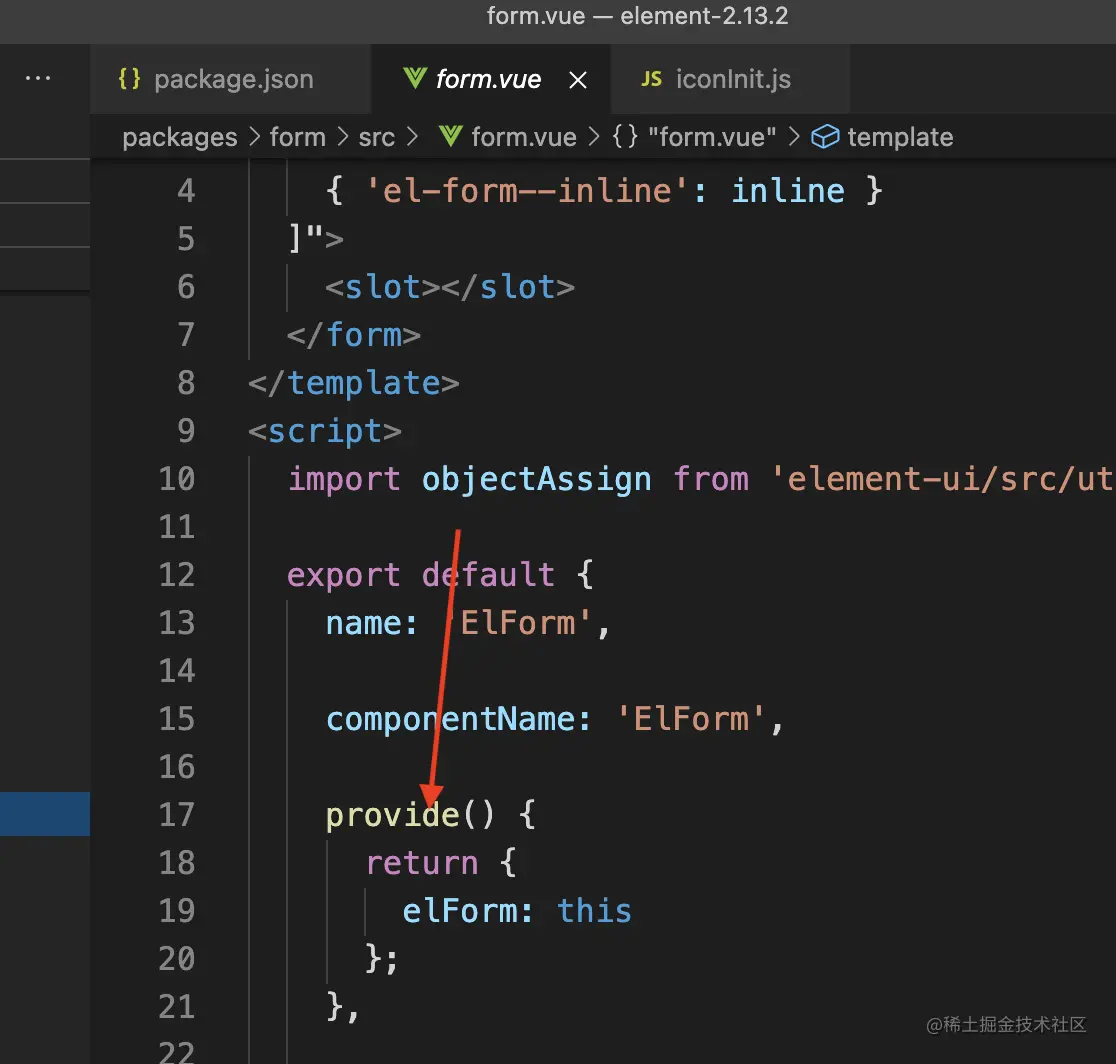Click the closing </template> tag
The image size is (1116, 1064).
(354, 383)
